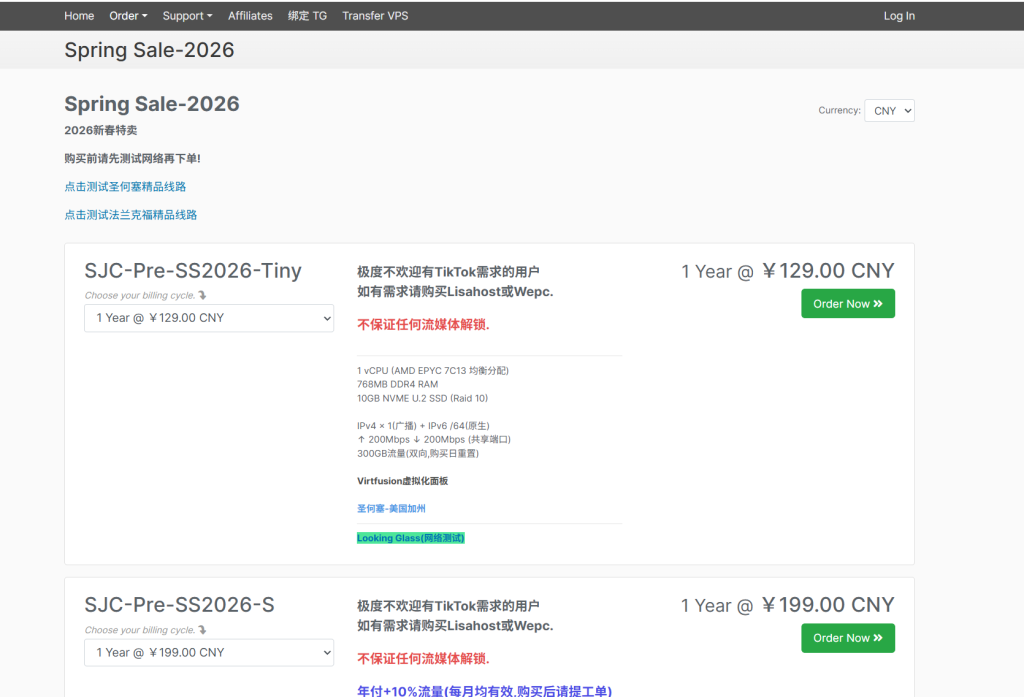This screenshot has width=1024, height=697.
Task: Open the Currency CNY selector
Action: point(889,111)
